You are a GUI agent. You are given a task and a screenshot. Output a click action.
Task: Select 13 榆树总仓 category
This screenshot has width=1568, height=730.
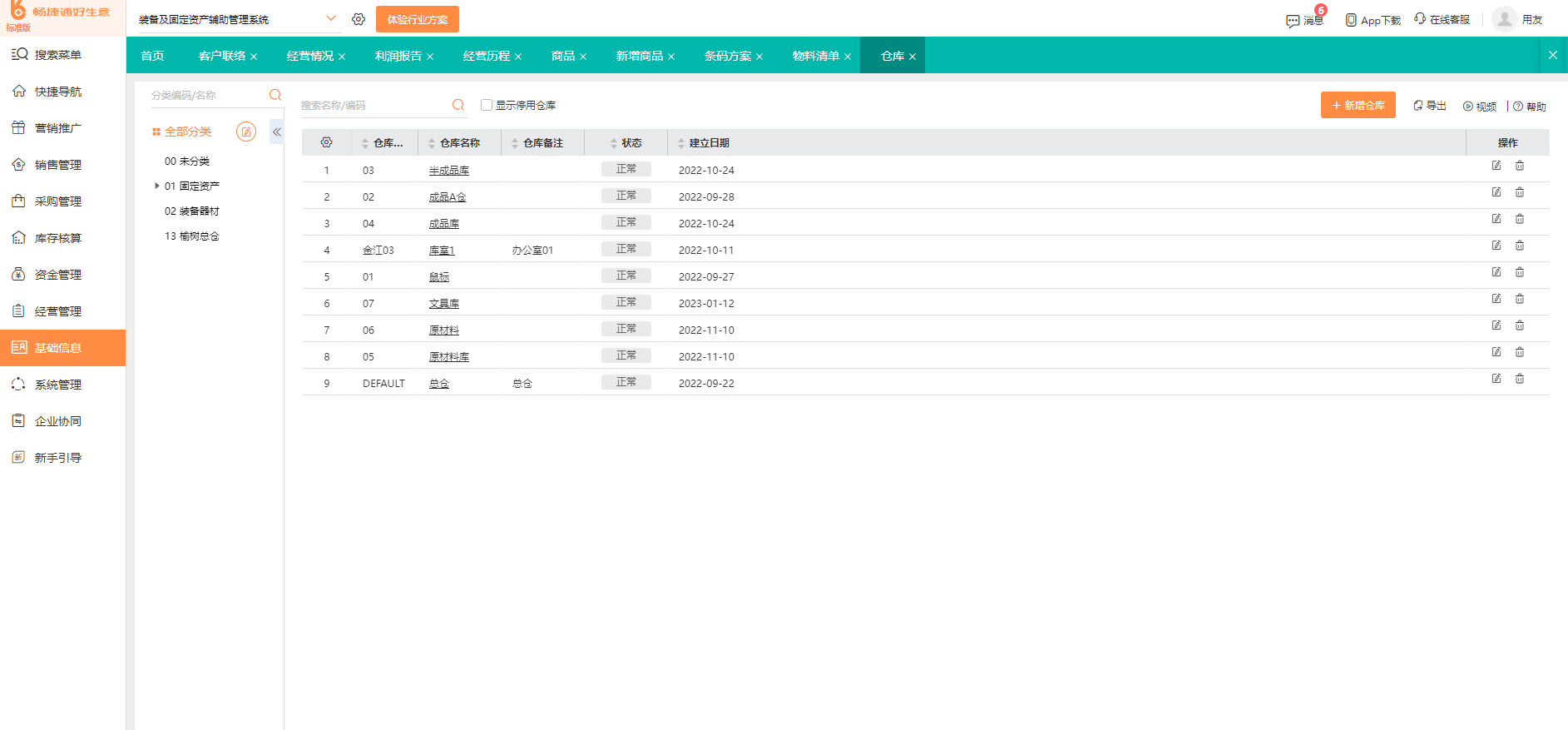pos(192,236)
